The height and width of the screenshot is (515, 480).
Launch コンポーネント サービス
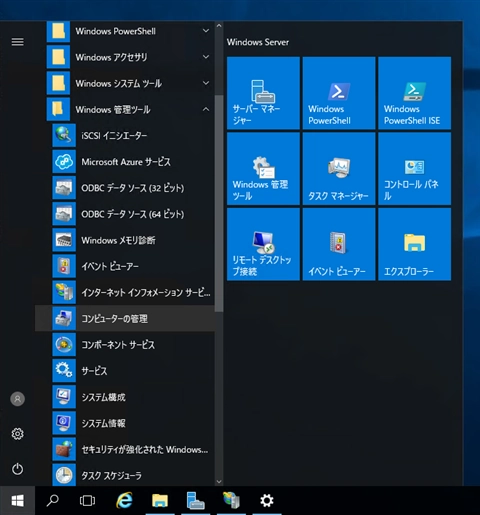click(125, 345)
